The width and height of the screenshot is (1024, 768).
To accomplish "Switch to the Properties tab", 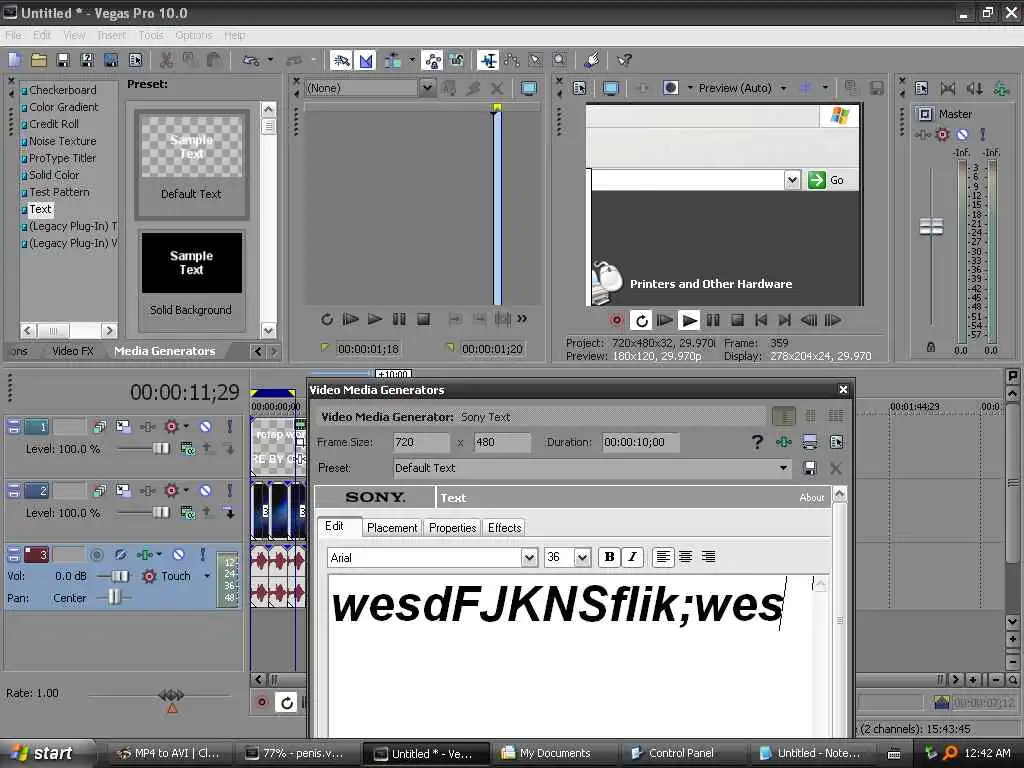I will pos(453,528).
